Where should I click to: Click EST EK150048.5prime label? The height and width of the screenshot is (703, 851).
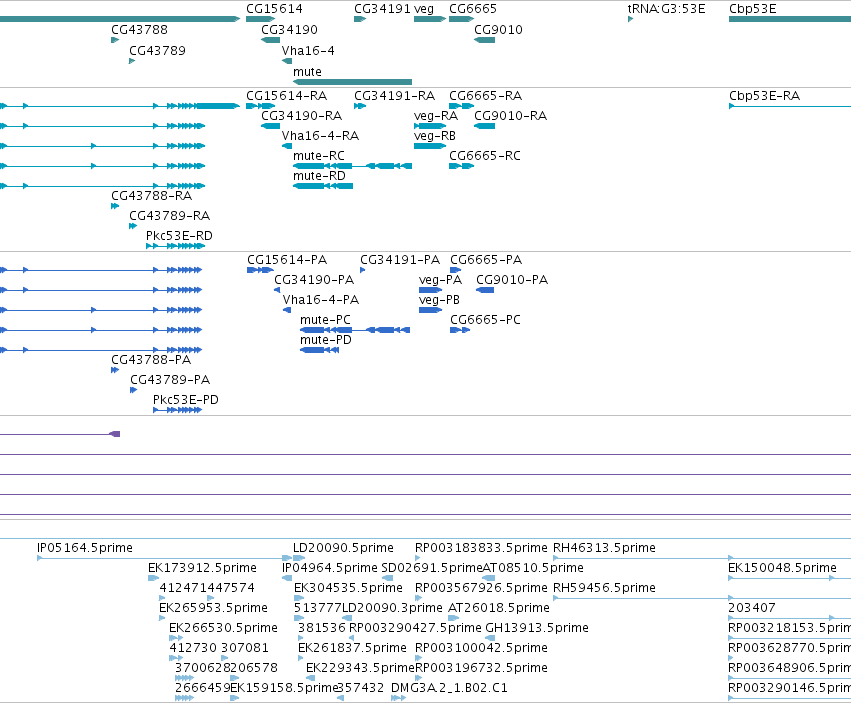[x=782, y=568]
